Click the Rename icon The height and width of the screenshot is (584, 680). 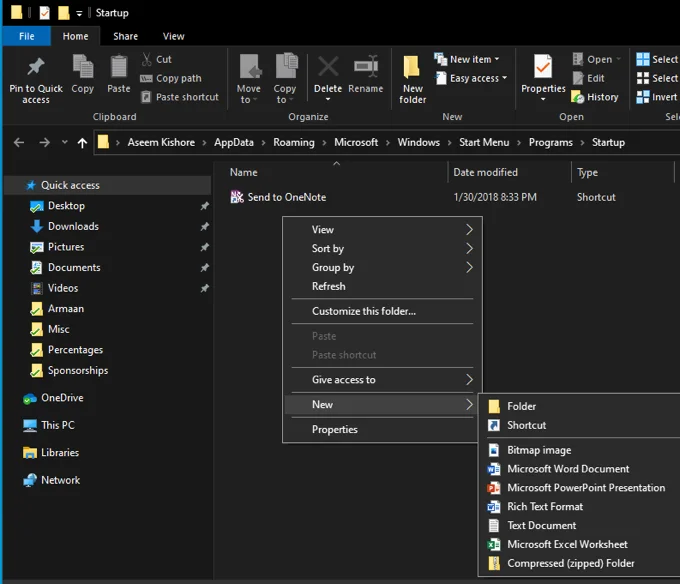(366, 66)
